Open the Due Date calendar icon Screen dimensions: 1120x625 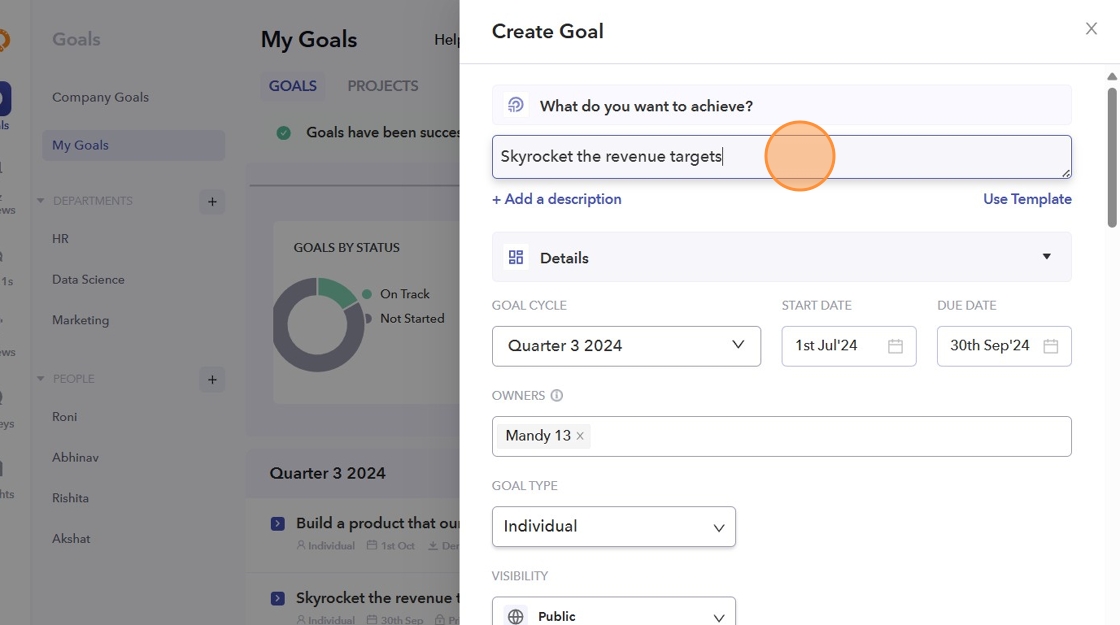[x=1050, y=346]
